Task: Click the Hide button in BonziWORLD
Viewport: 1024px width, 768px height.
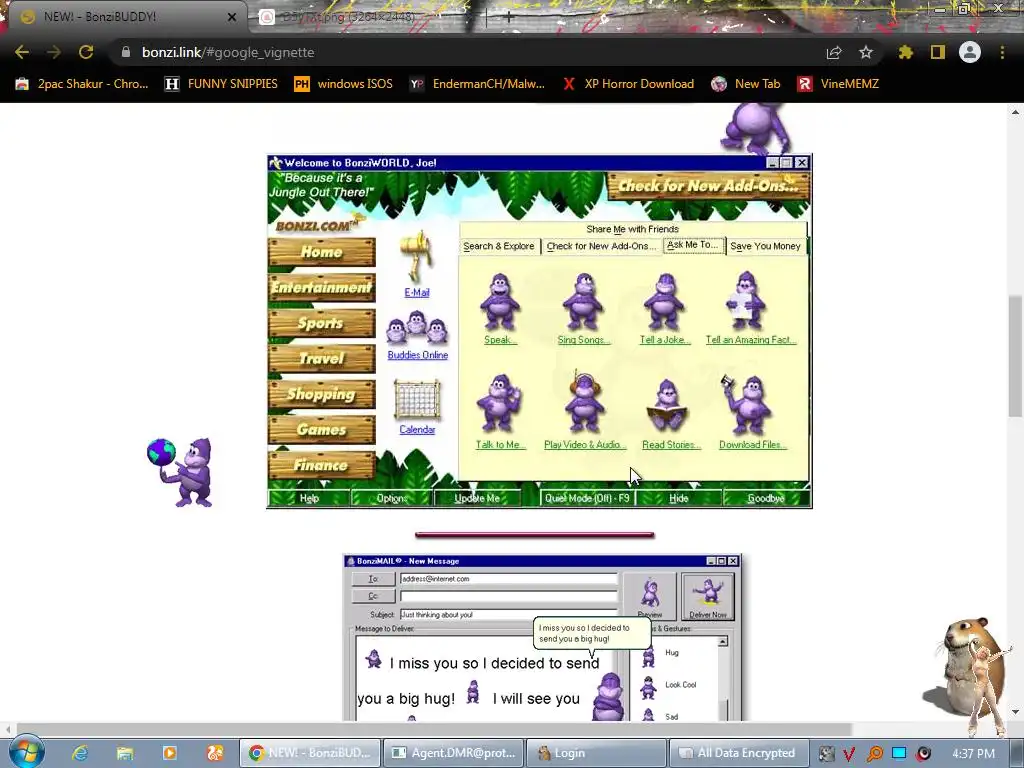Action: pyautogui.click(x=679, y=498)
